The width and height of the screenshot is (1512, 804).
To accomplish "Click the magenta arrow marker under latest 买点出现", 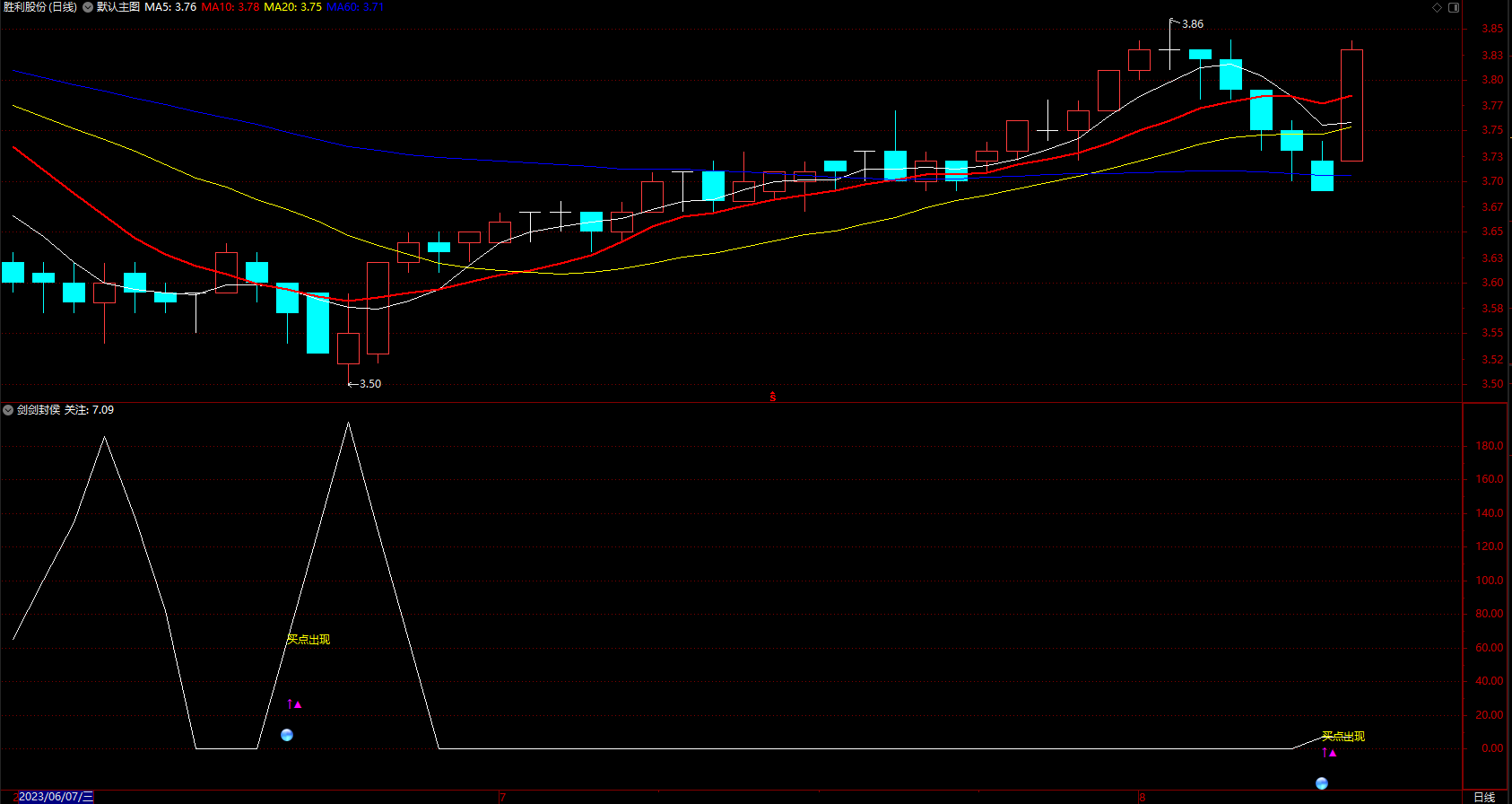I will click(x=1329, y=753).
